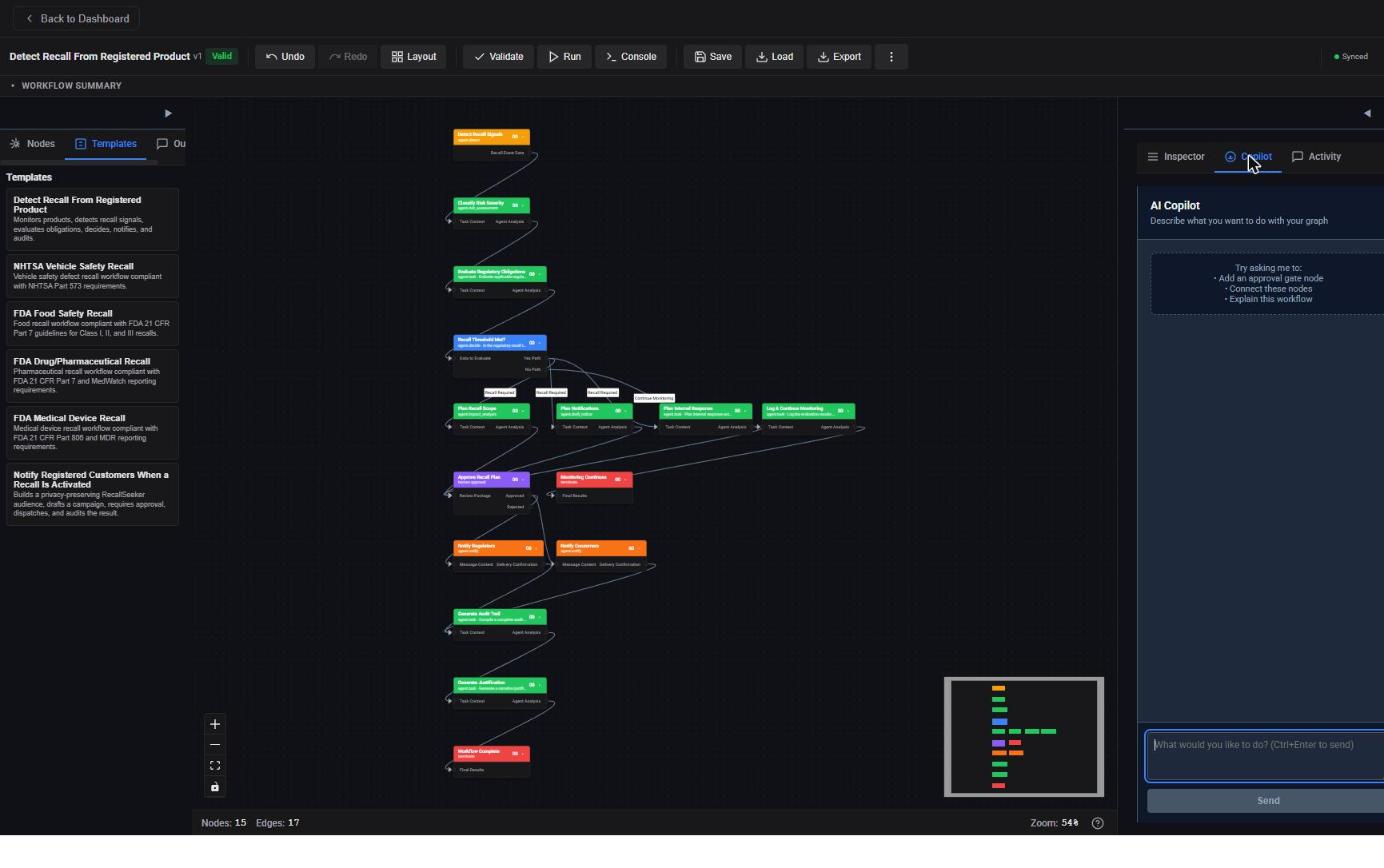Auto-arrange nodes with Layout button
1384x868 pixels.
pos(413,57)
